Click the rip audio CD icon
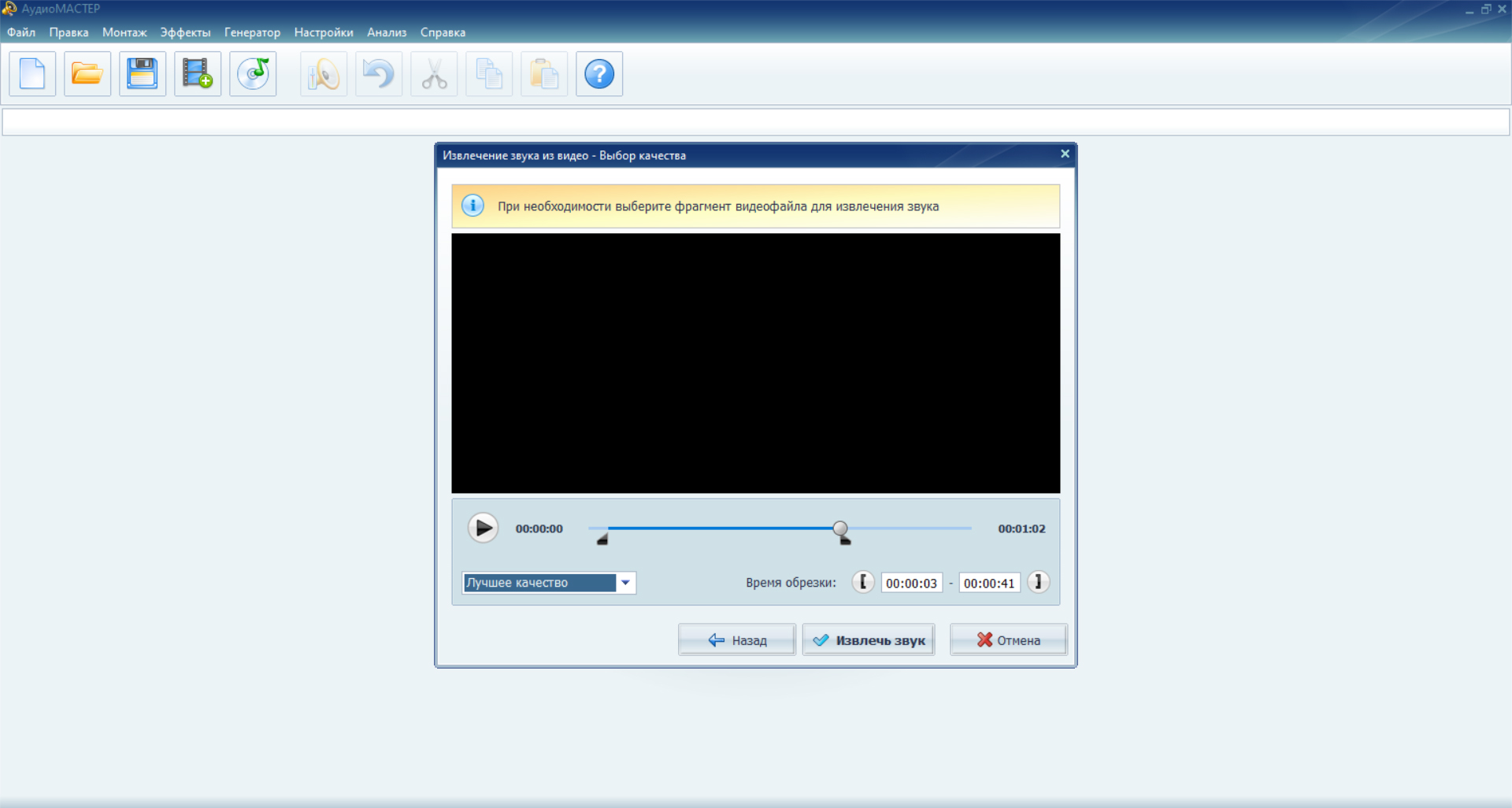Screen dimensions: 1512x808 (253, 74)
